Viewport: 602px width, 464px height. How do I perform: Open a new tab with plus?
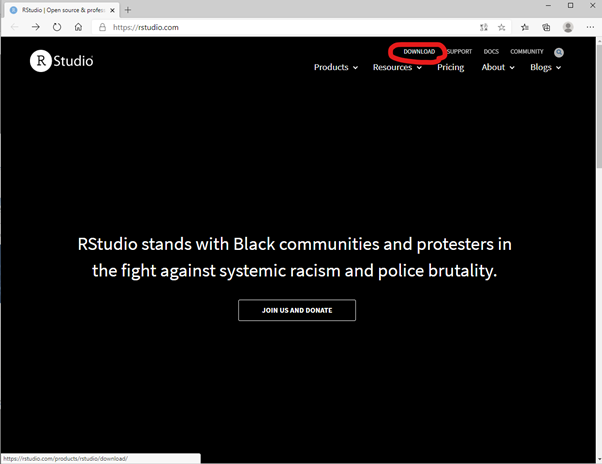click(x=128, y=10)
